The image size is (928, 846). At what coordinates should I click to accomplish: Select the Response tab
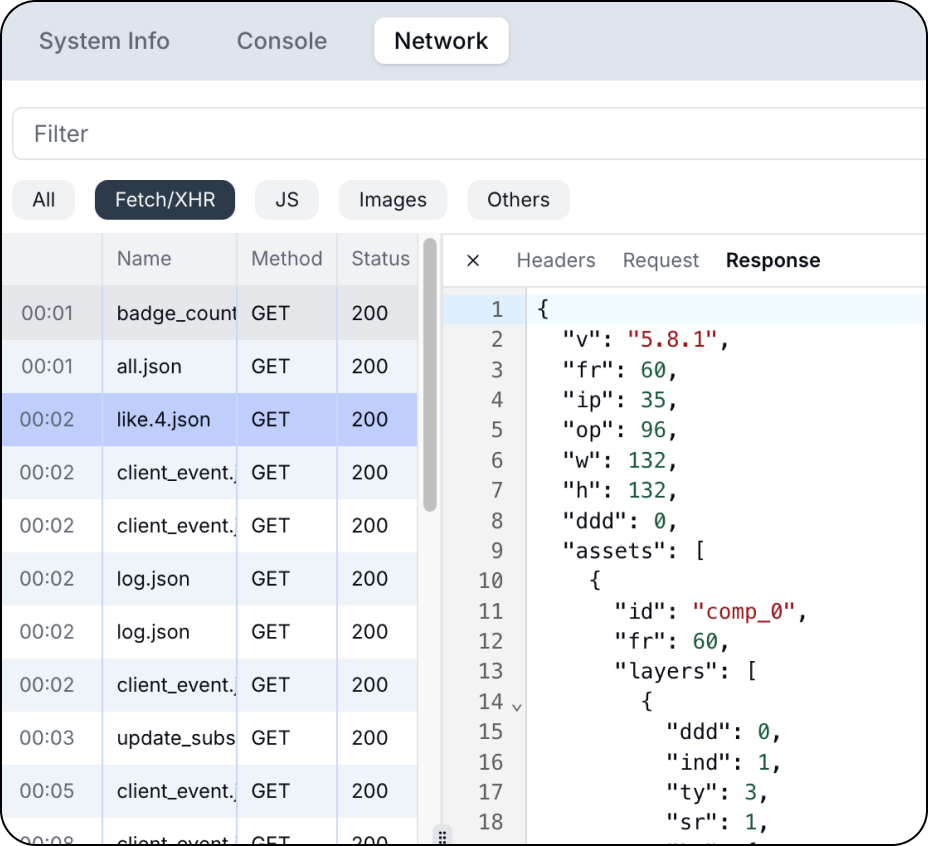(x=773, y=260)
